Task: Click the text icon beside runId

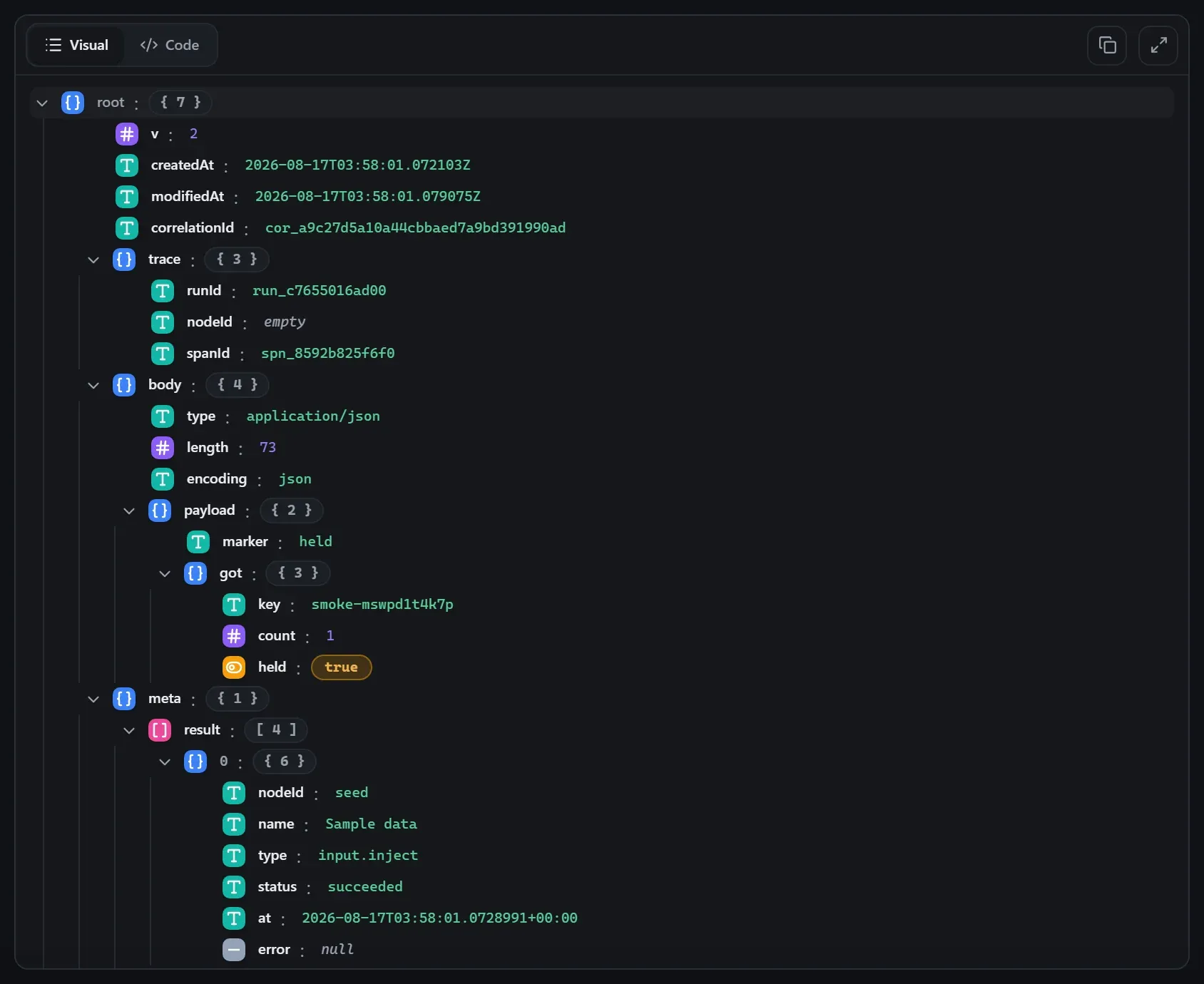Action: tap(163, 291)
